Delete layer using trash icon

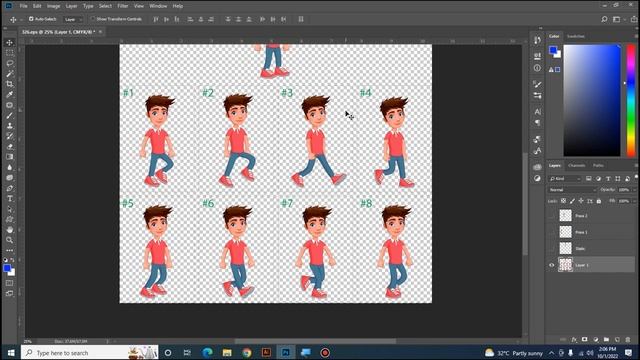point(628,340)
